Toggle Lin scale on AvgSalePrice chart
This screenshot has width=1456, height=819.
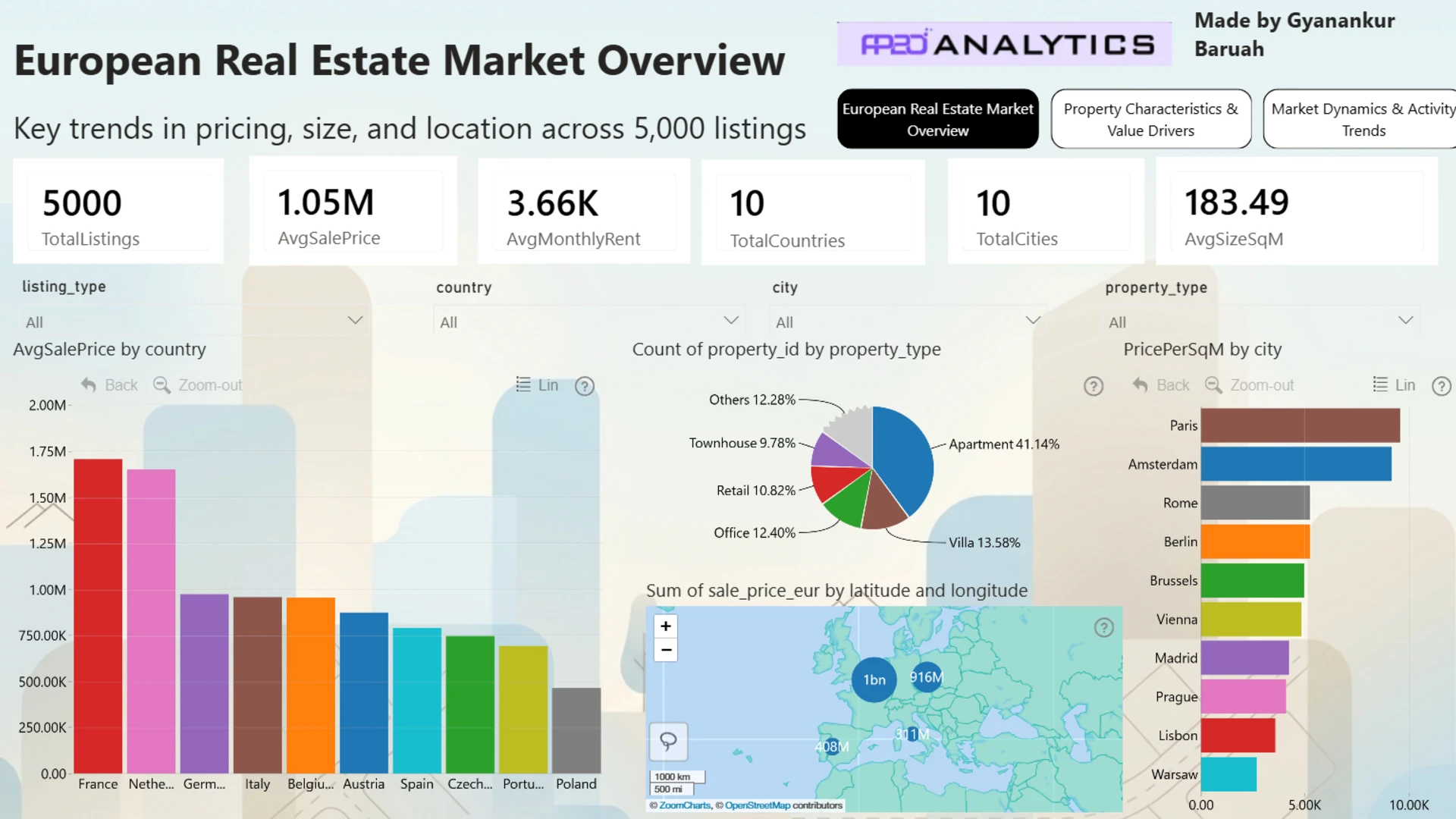(537, 385)
